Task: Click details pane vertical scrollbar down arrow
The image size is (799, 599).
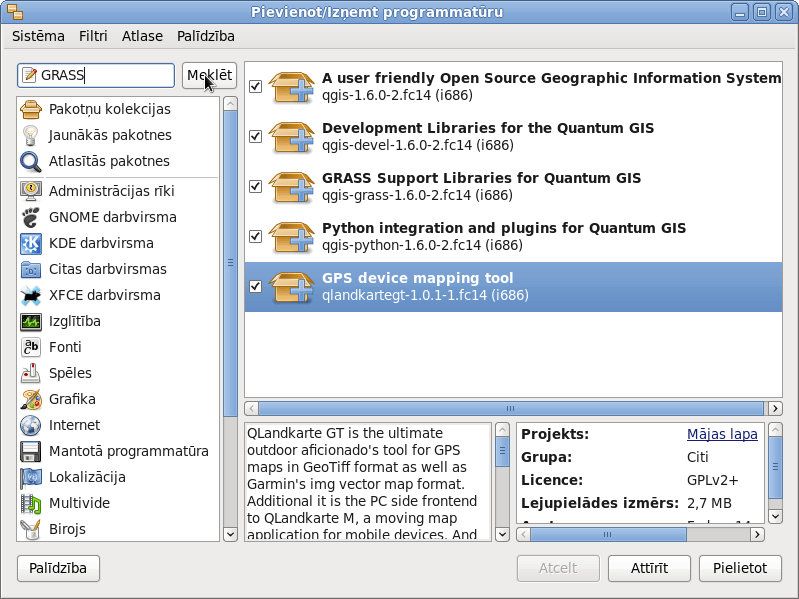Action: pyautogui.click(x=776, y=516)
